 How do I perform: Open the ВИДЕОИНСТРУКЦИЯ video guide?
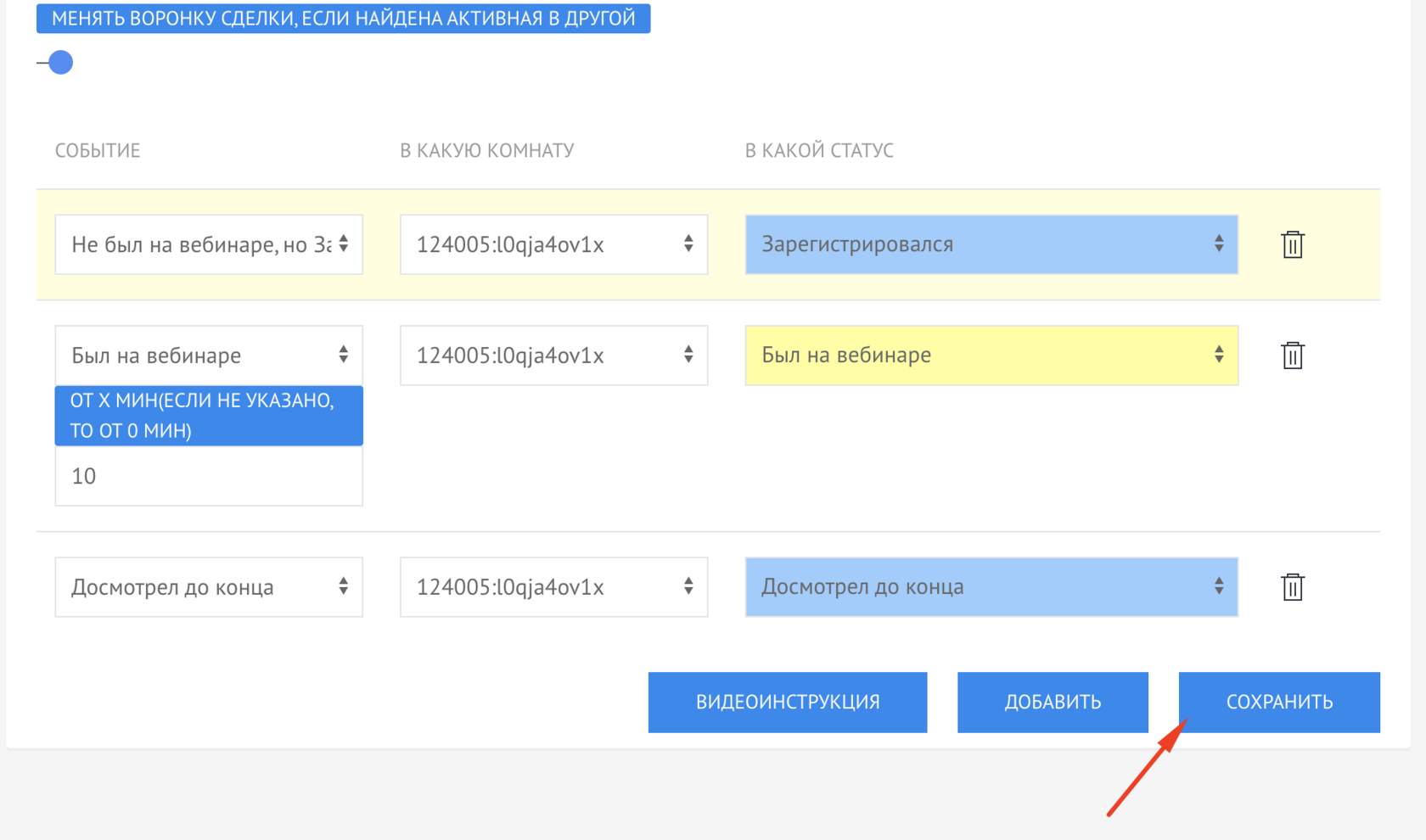(x=787, y=702)
